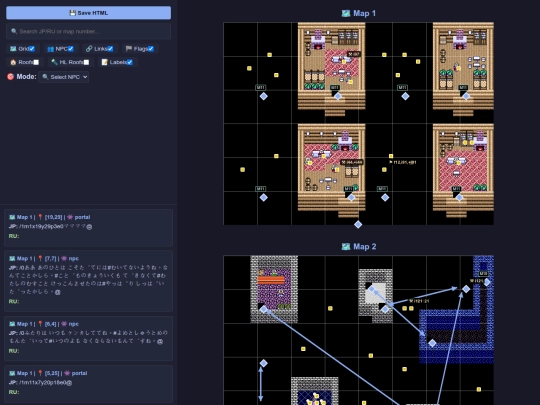Screen dimensions: 540x405
Task: Click the lower portal diamond in Map 2's grey room
Action: click(385, 309)
